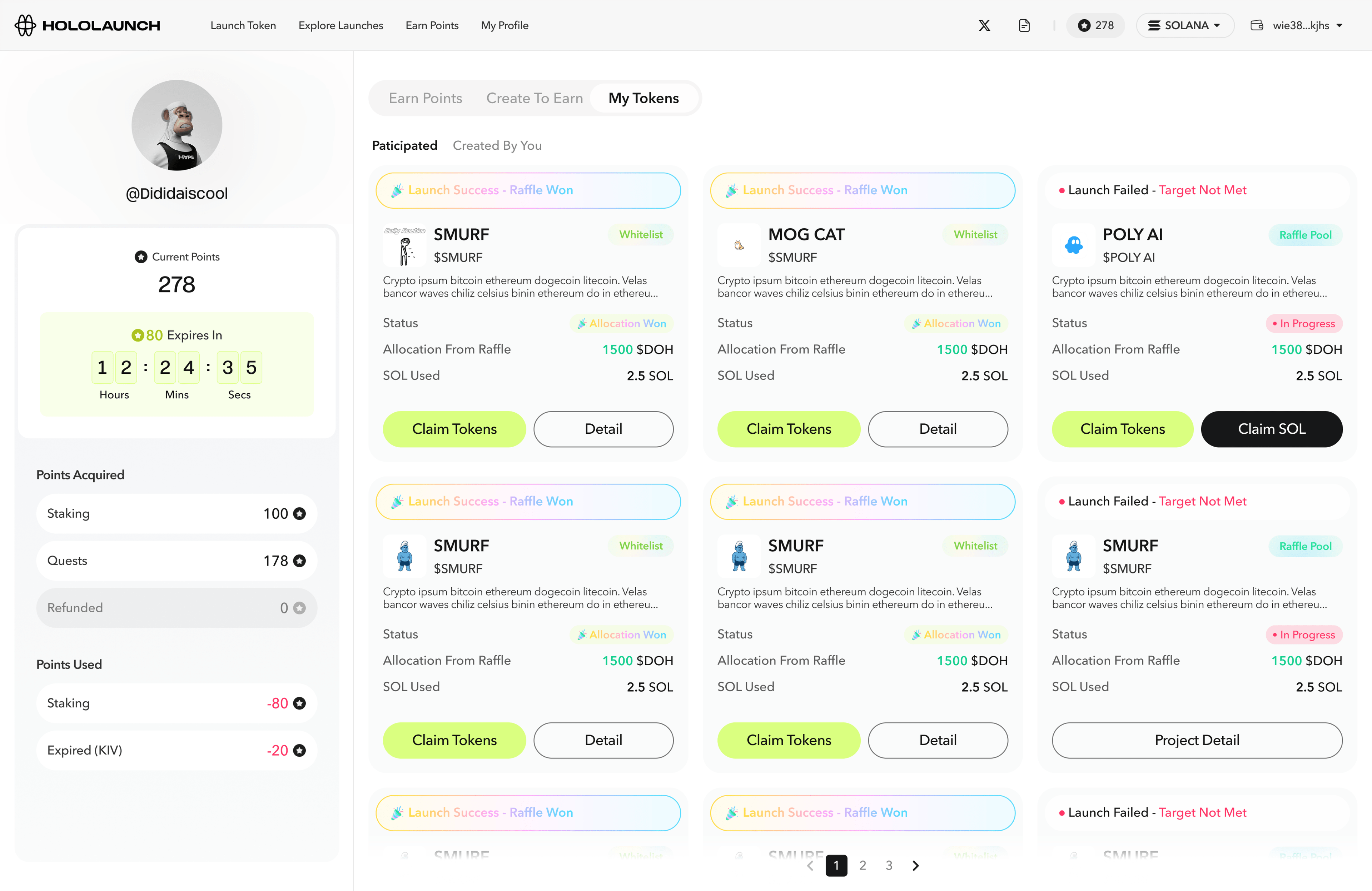Select the My Tokens tab
Viewport: 1372px width, 891px height.
[x=643, y=98]
